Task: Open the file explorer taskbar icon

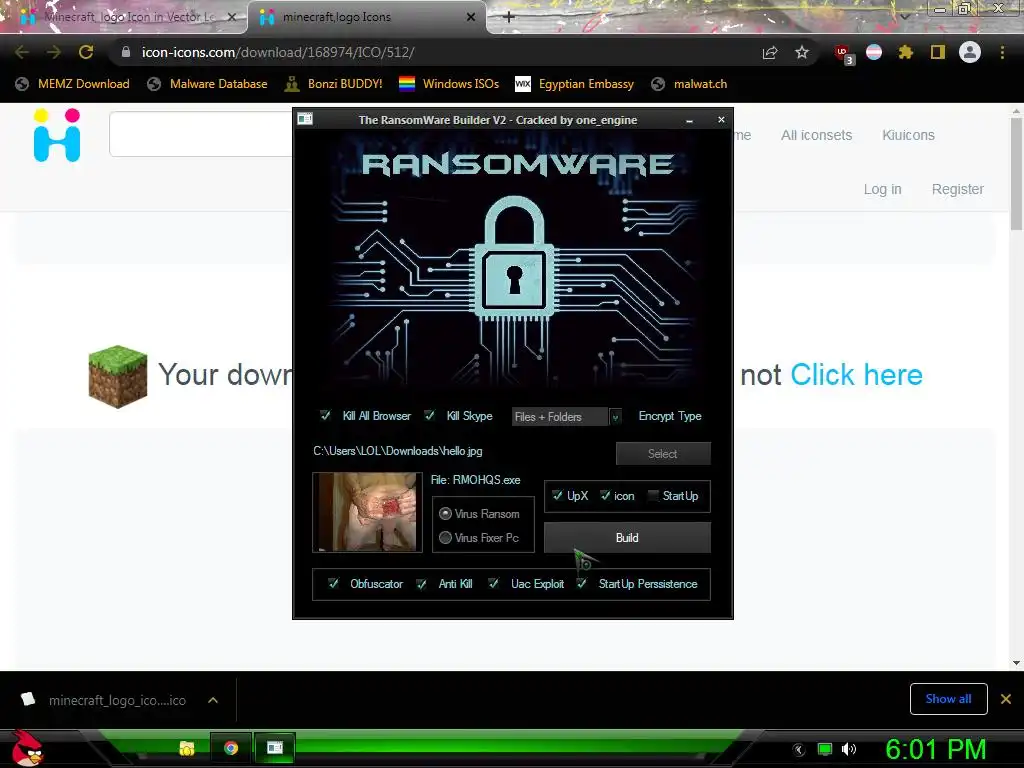Action: (x=187, y=748)
